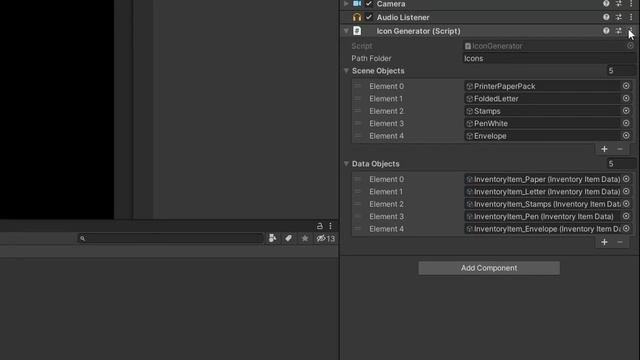Add an element to Scene Objects
The height and width of the screenshot is (360, 640).
(604, 149)
